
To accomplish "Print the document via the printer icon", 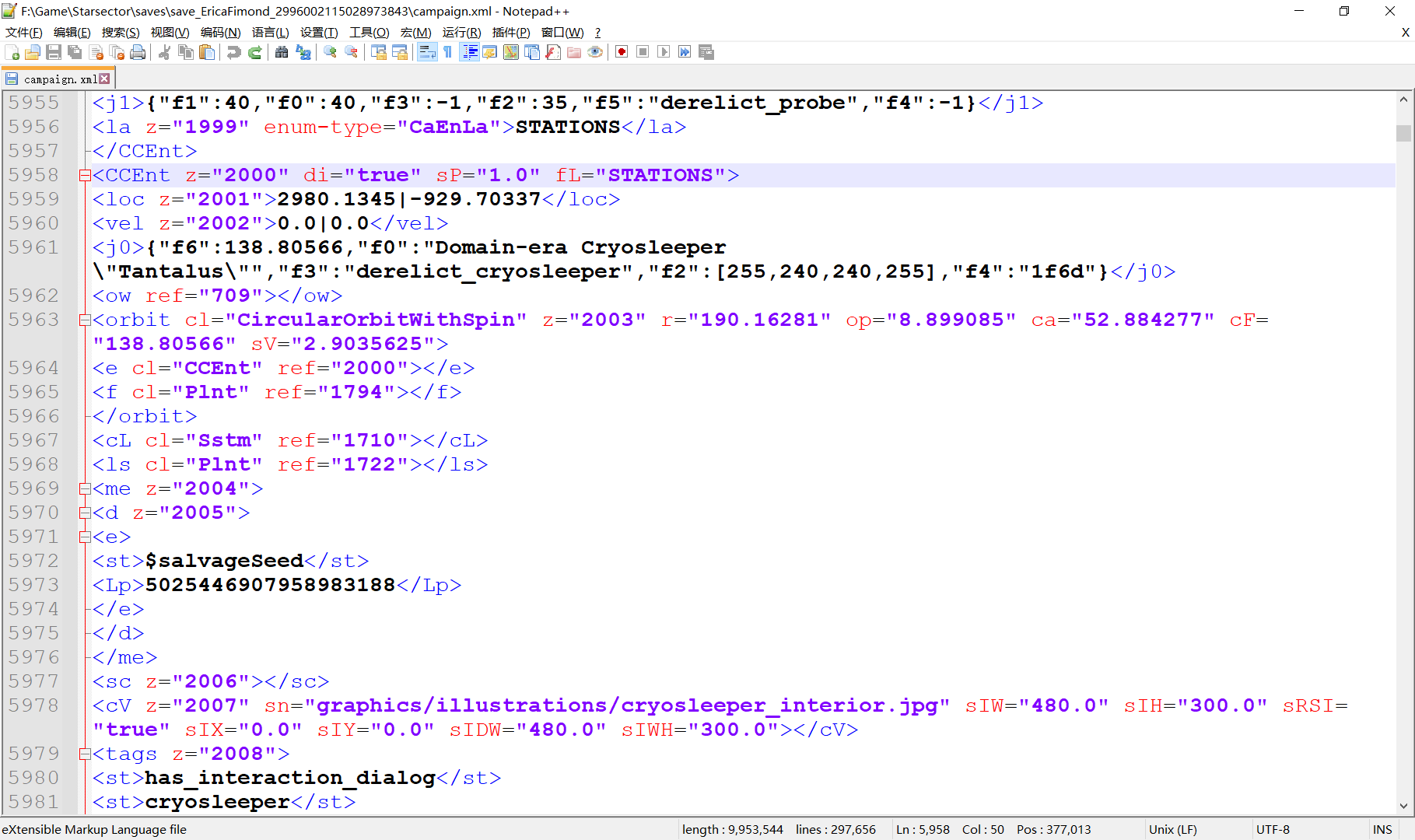I will (138, 52).
